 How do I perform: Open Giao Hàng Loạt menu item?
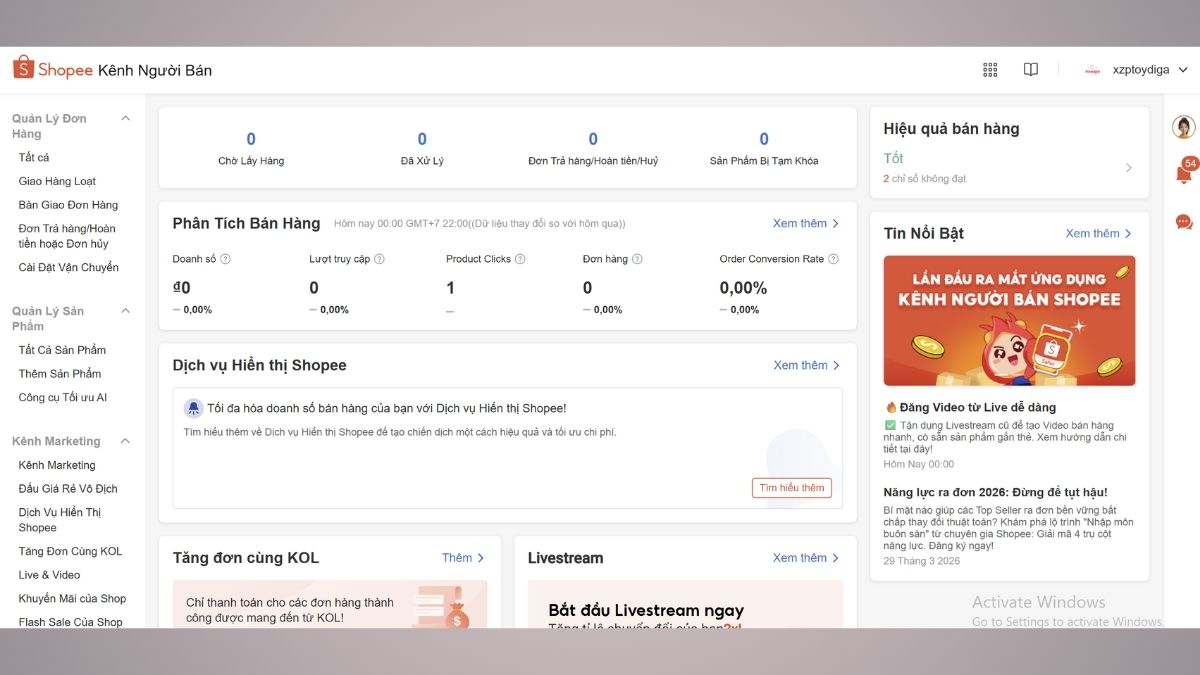(57, 181)
